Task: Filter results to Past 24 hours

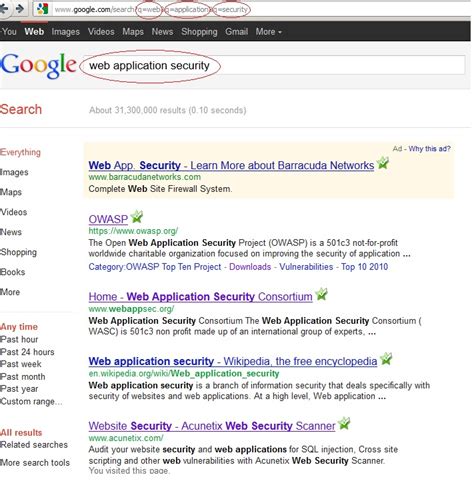Action: pos(27,352)
